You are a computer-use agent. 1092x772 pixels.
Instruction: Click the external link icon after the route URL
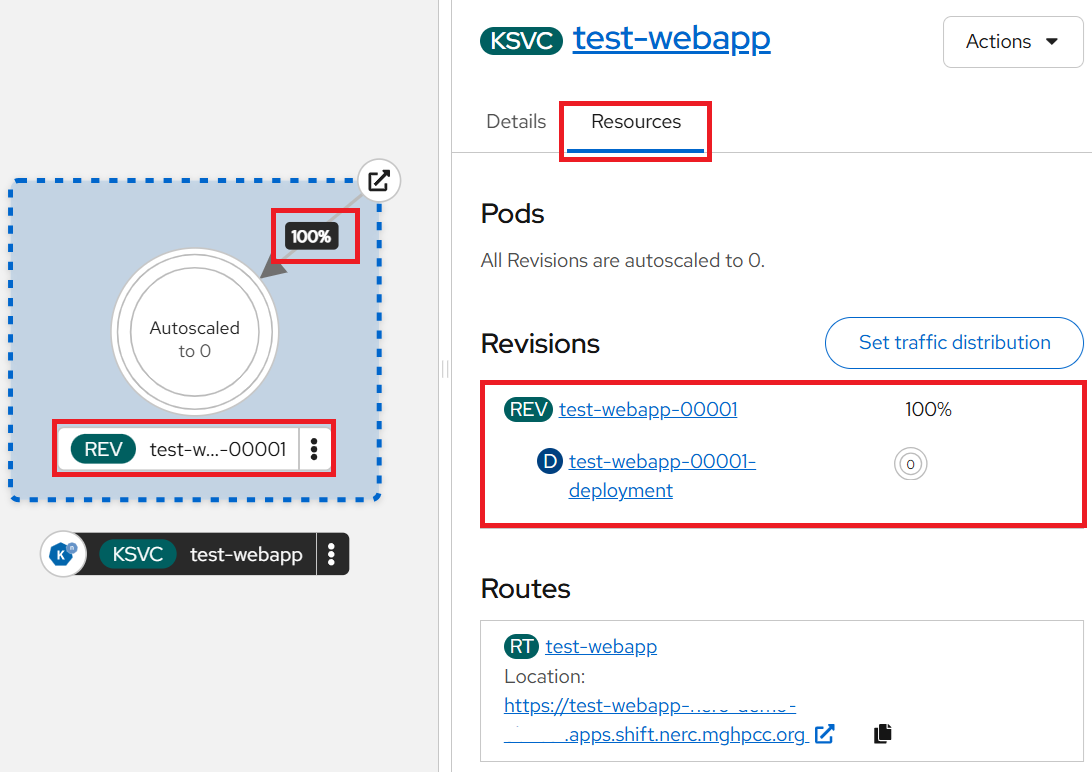click(x=824, y=734)
